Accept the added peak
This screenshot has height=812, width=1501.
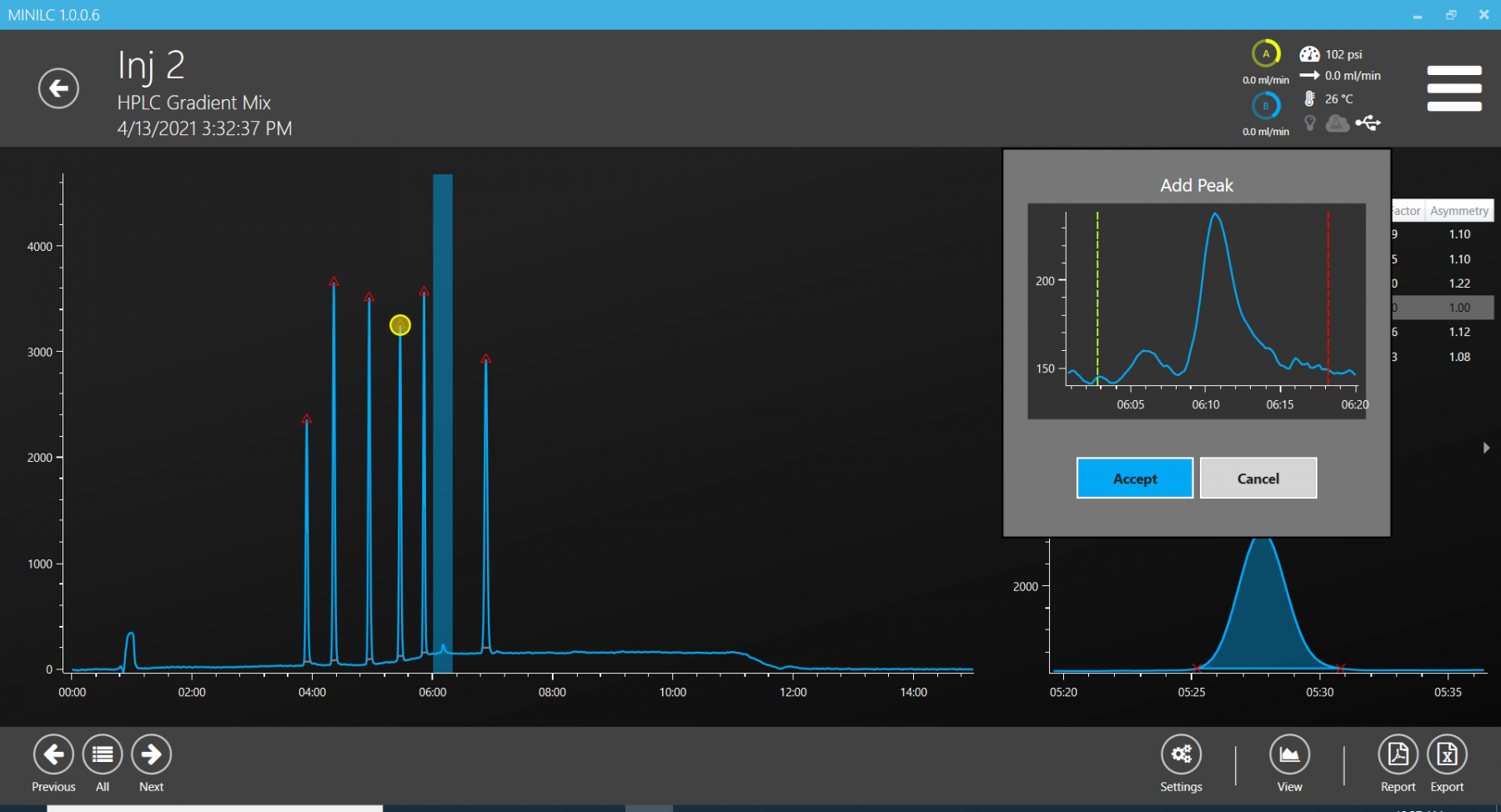tap(1134, 479)
